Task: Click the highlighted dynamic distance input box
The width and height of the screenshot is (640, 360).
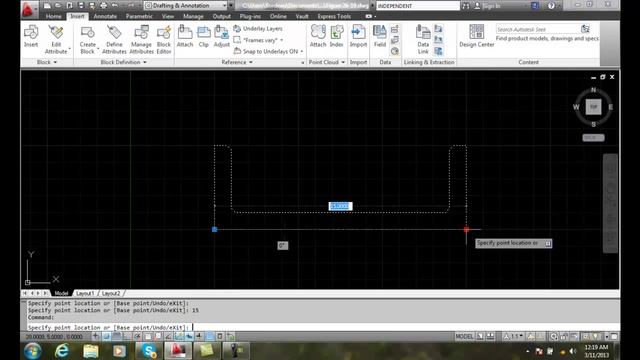Action: 340,206
